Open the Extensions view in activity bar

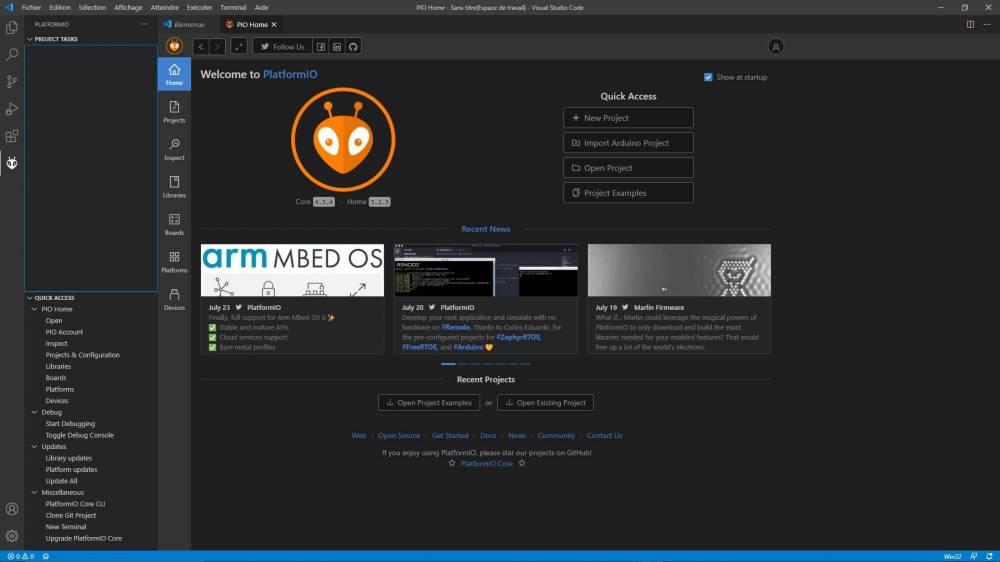pos(12,136)
